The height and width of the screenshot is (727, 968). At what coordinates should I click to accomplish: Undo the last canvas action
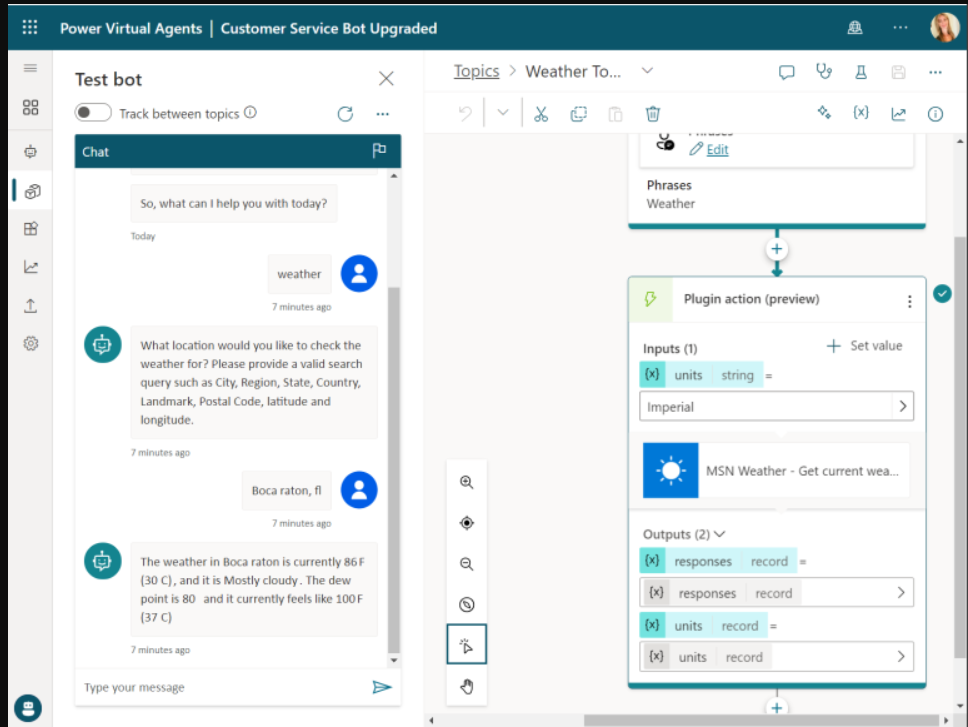point(465,114)
